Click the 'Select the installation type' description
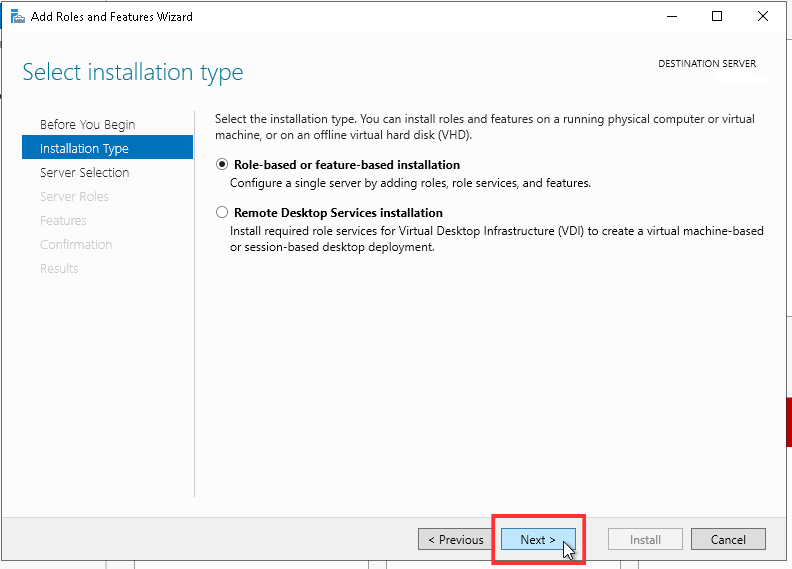The height and width of the screenshot is (569, 792). tap(485, 127)
